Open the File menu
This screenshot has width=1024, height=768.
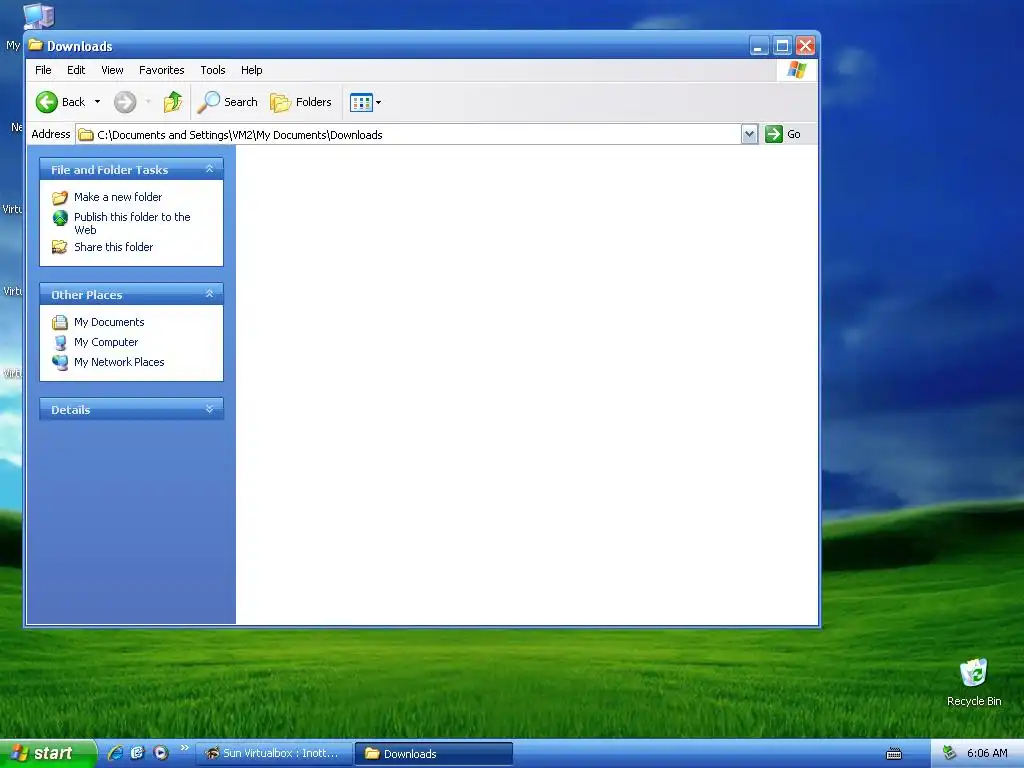pos(43,70)
